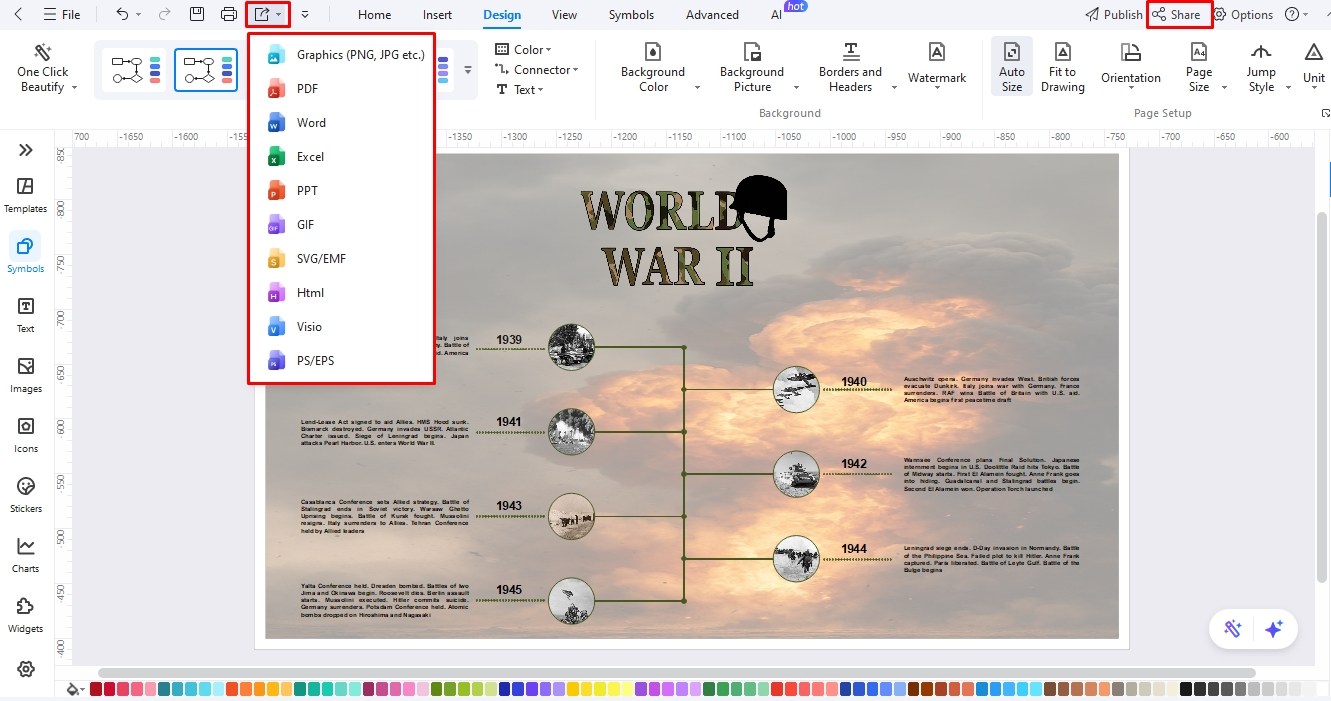Switch to the View tab
1331x701 pixels.
tap(564, 14)
